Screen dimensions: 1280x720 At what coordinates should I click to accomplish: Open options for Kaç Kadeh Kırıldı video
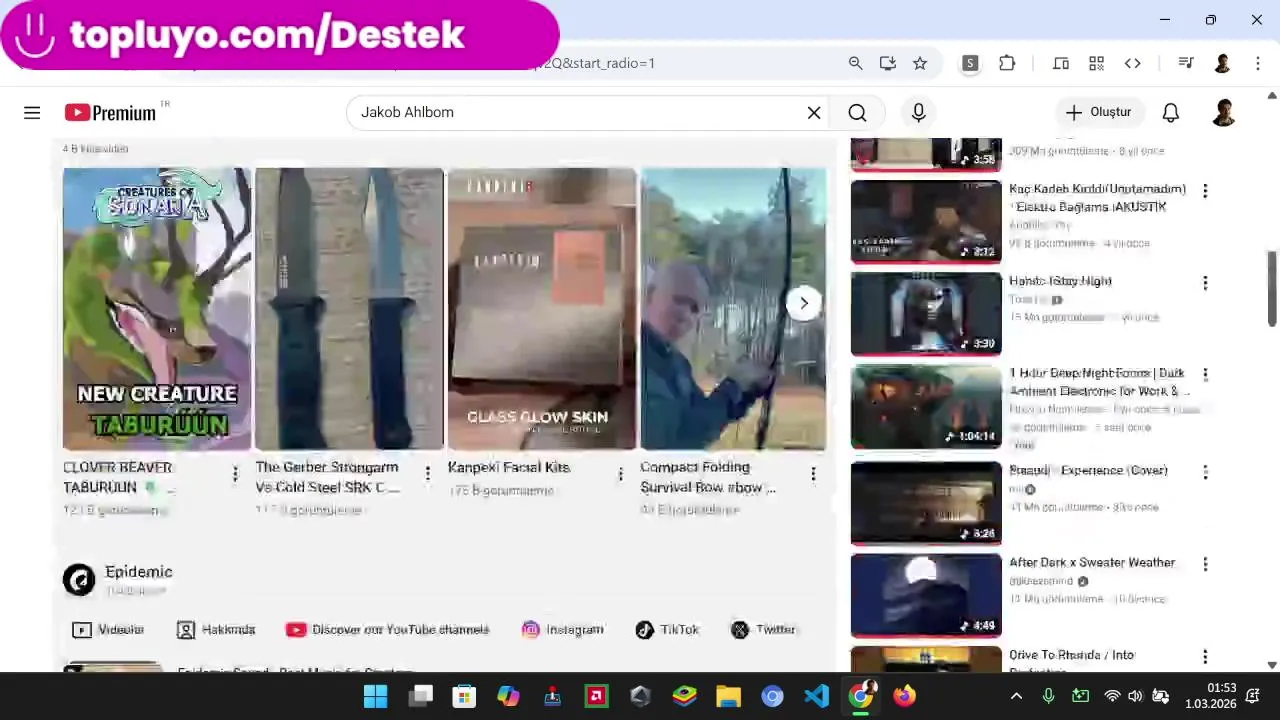[1205, 191]
